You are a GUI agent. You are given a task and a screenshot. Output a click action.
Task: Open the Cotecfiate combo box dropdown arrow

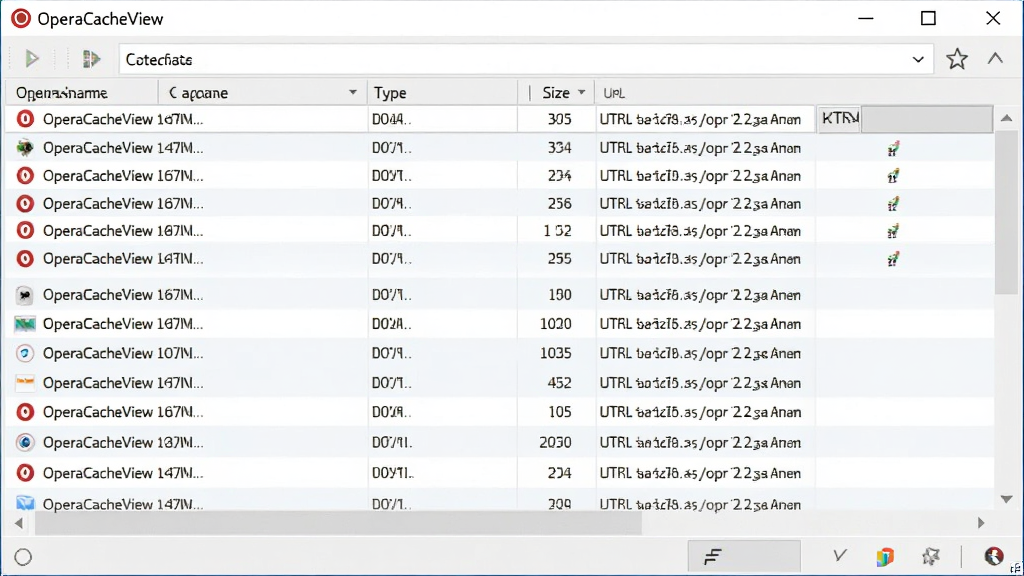918,59
